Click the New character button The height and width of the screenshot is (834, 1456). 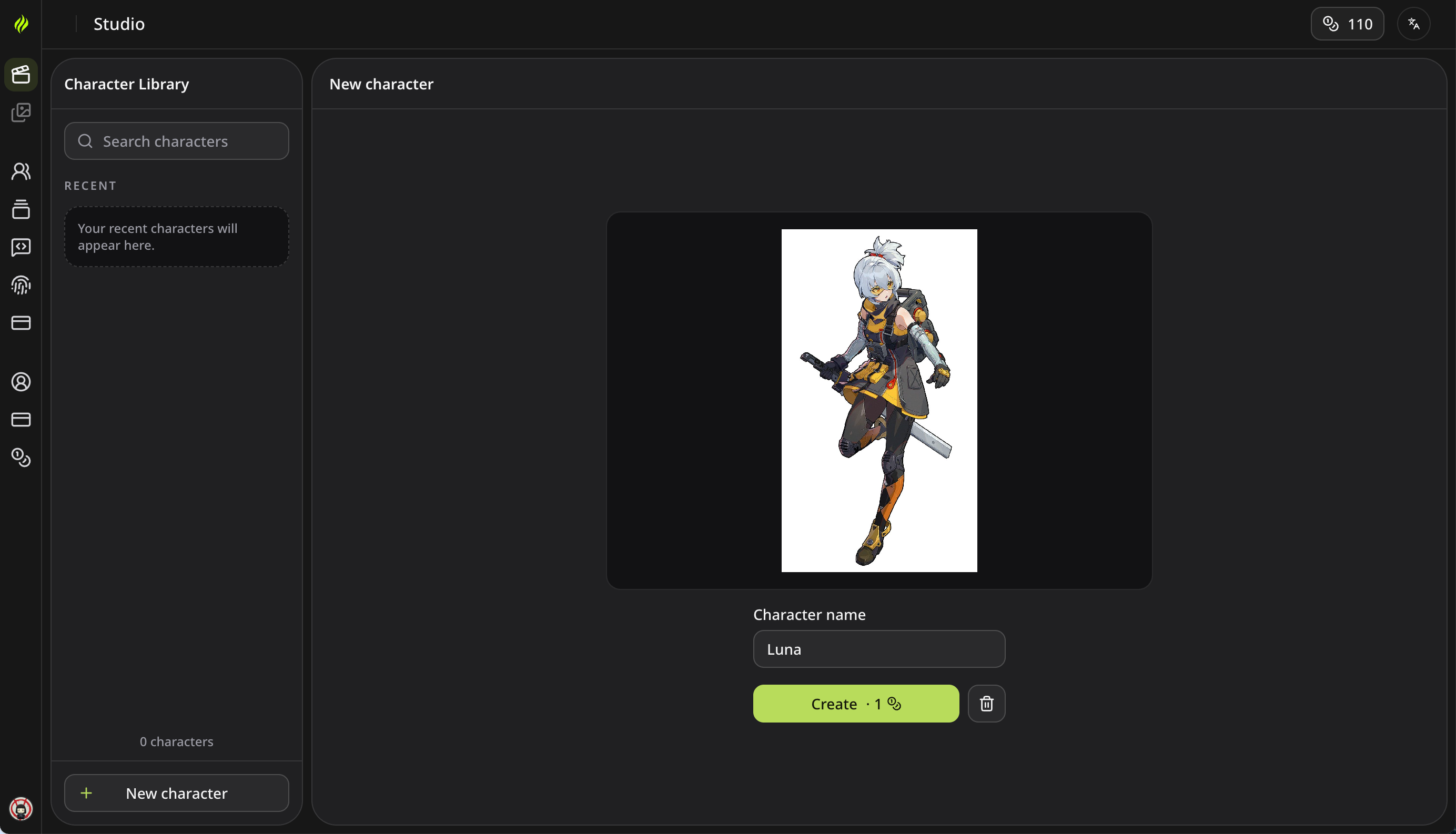click(177, 793)
